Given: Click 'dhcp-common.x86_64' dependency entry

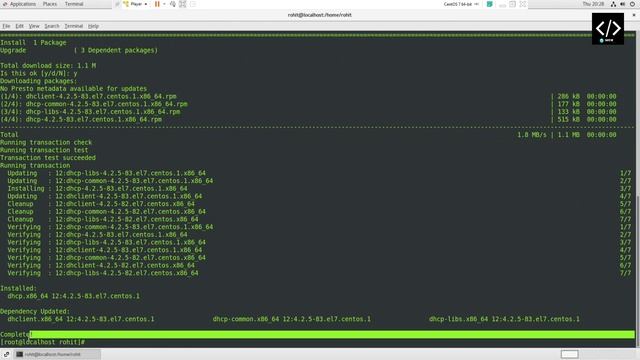Looking at the screenshot, I should 291,319.
